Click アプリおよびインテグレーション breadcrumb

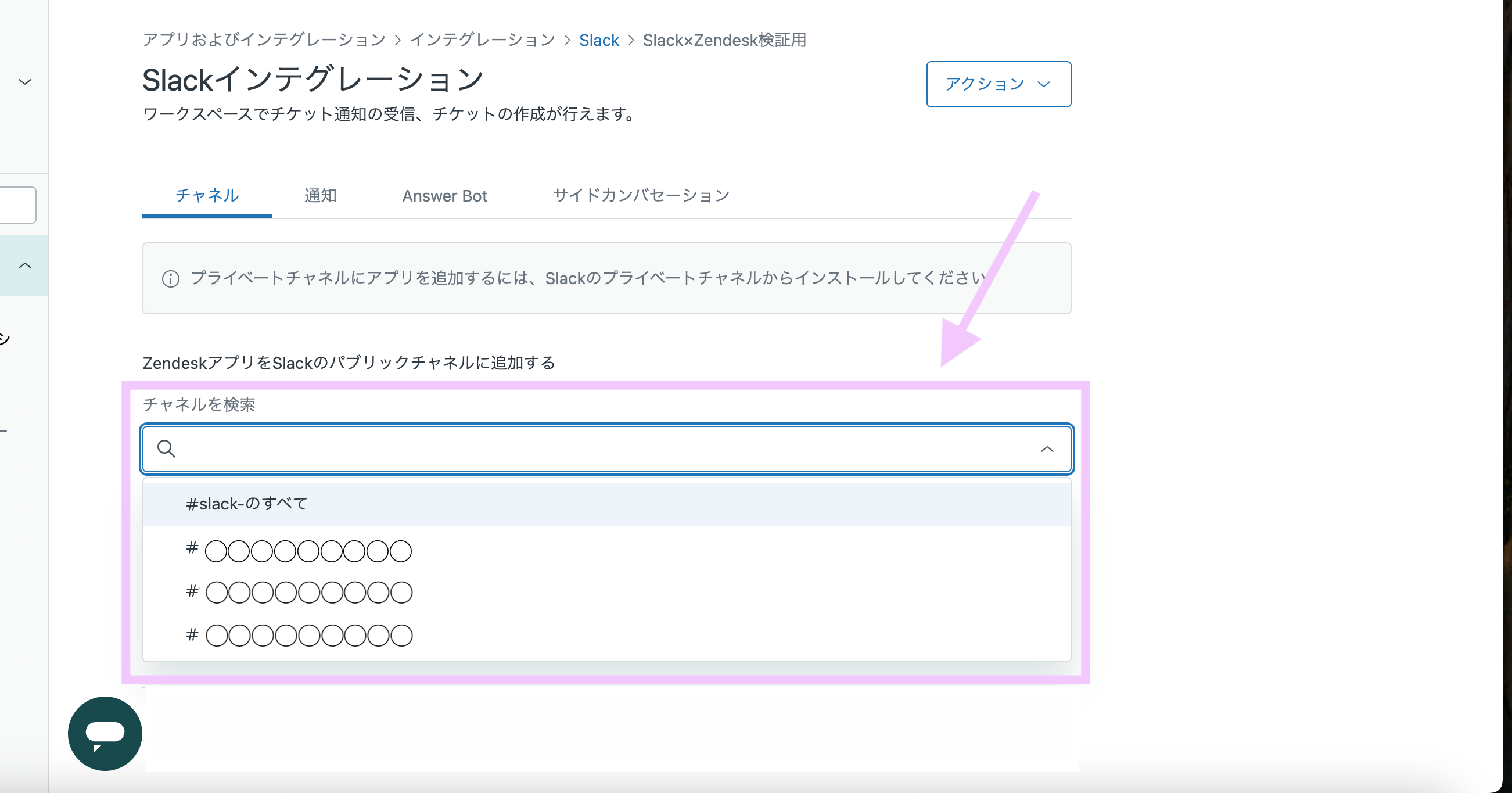[x=264, y=40]
